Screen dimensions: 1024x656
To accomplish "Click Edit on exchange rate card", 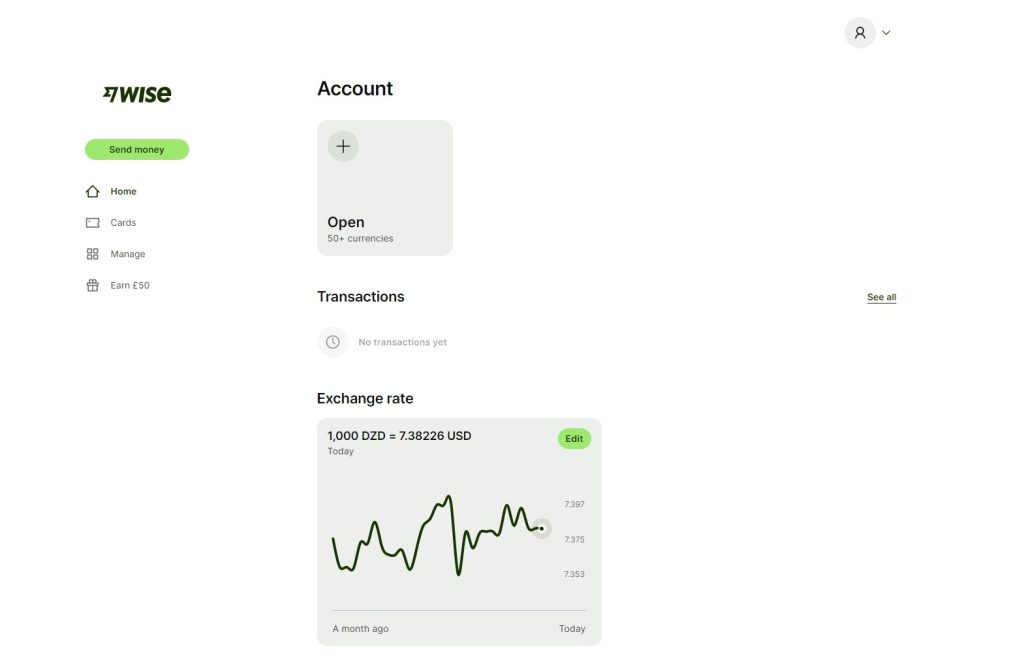I will tap(574, 439).
